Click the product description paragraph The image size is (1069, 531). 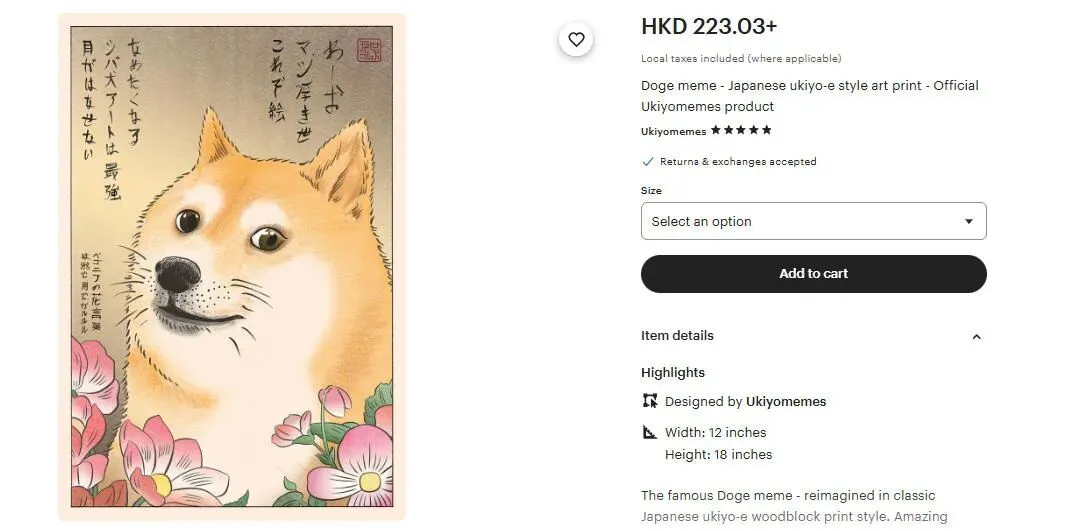pos(794,506)
